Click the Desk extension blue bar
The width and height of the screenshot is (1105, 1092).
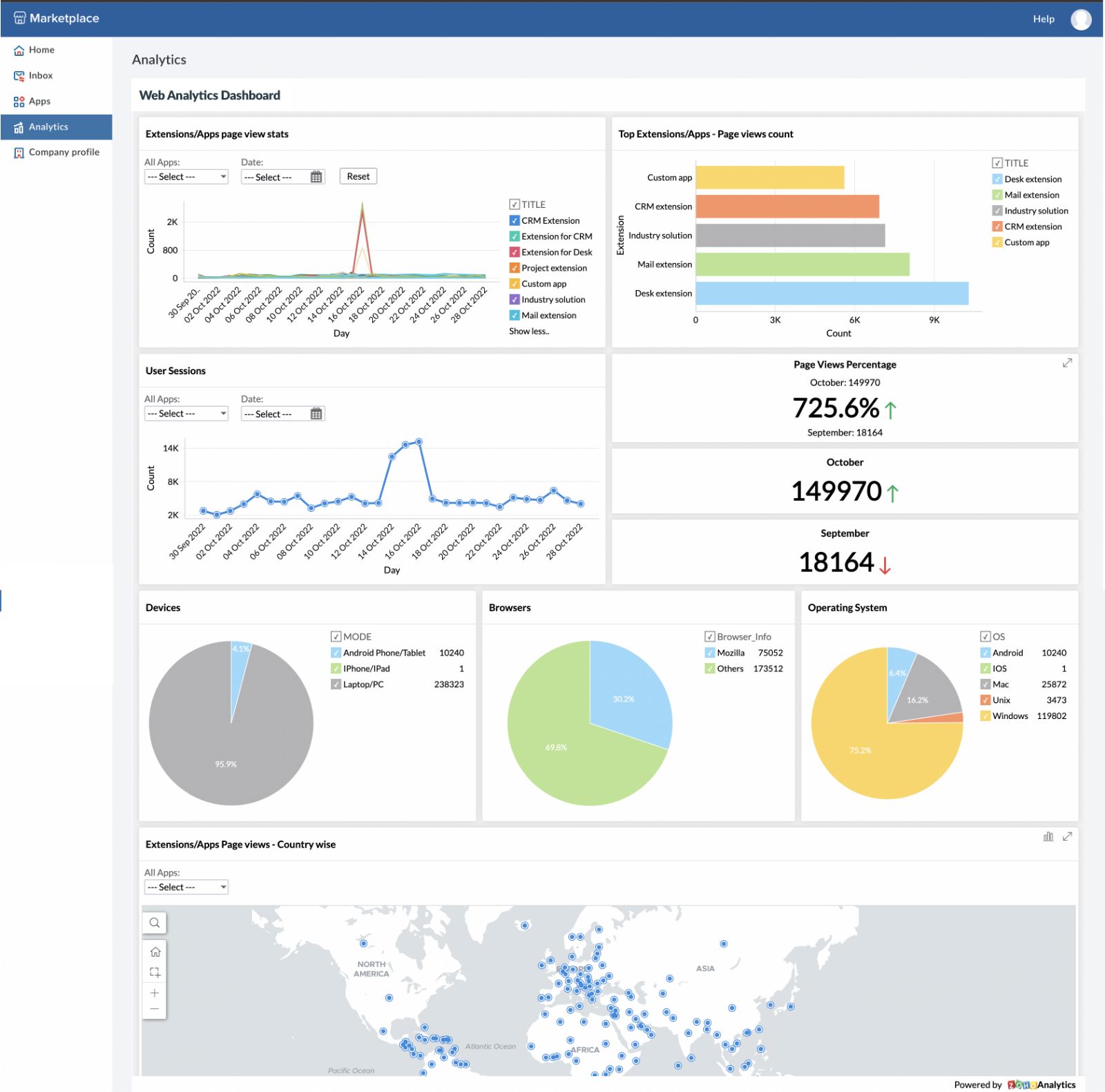pos(832,294)
